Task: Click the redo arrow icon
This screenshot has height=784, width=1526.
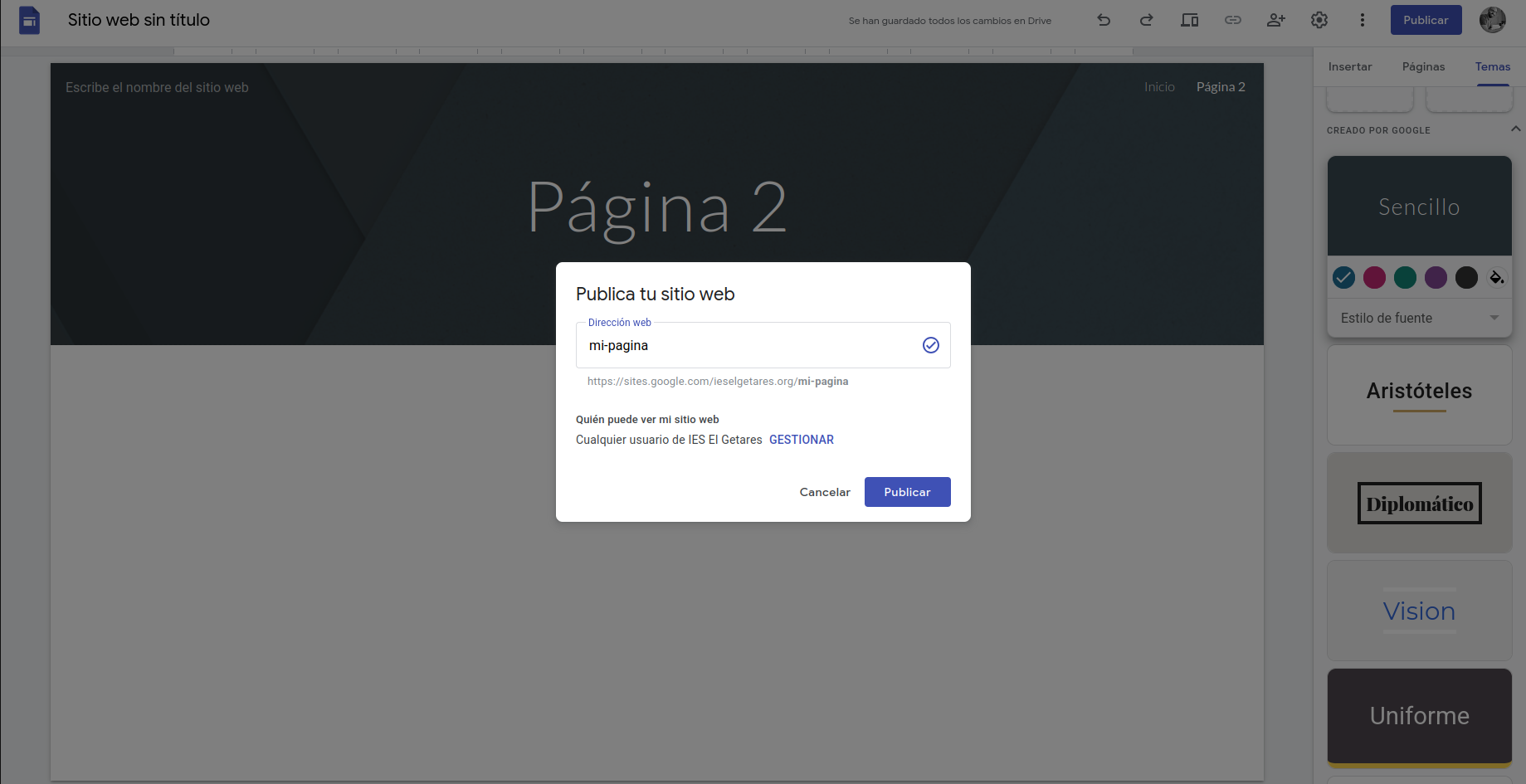Action: click(1146, 20)
